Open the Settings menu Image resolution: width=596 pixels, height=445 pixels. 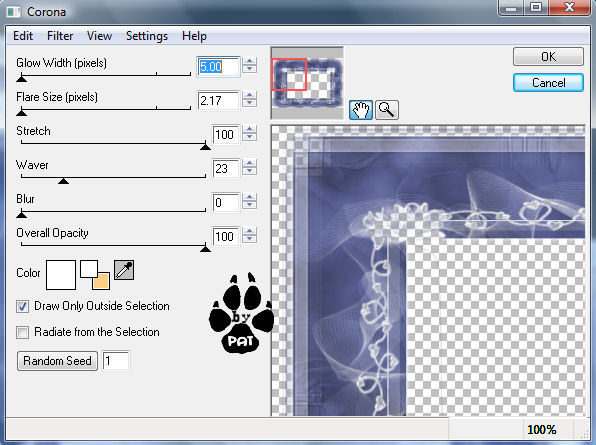(147, 36)
